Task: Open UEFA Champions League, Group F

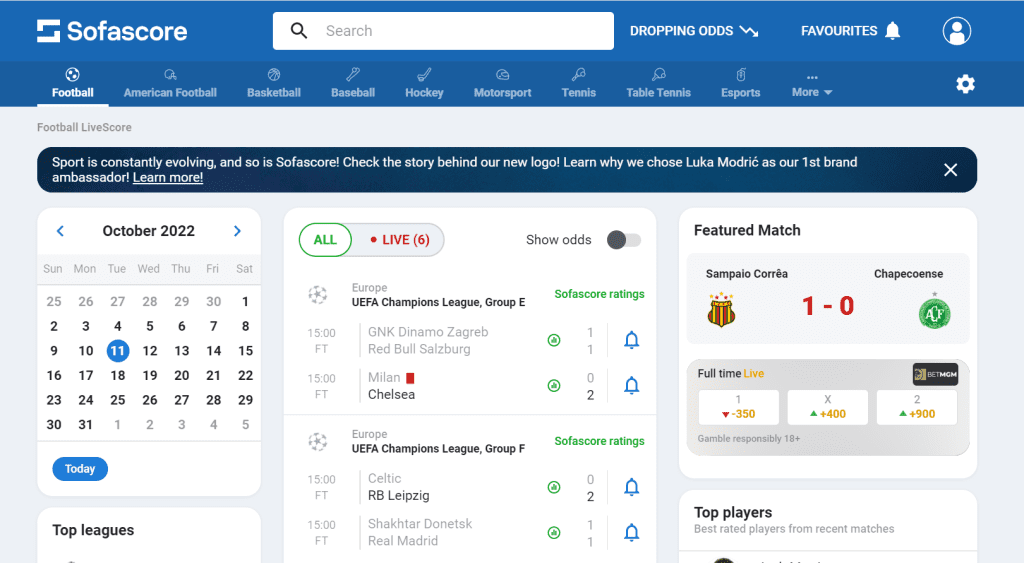Action: coord(438,449)
